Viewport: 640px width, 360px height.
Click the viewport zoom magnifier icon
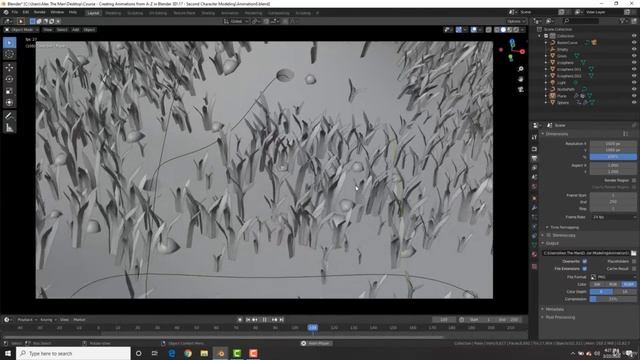pos(520,69)
